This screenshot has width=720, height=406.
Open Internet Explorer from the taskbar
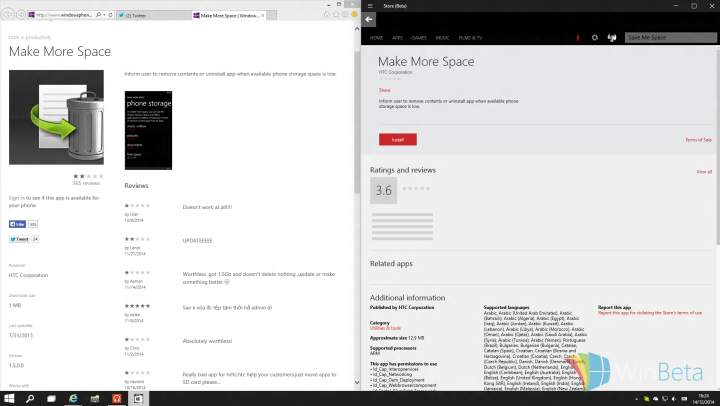[x=74, y=398]
